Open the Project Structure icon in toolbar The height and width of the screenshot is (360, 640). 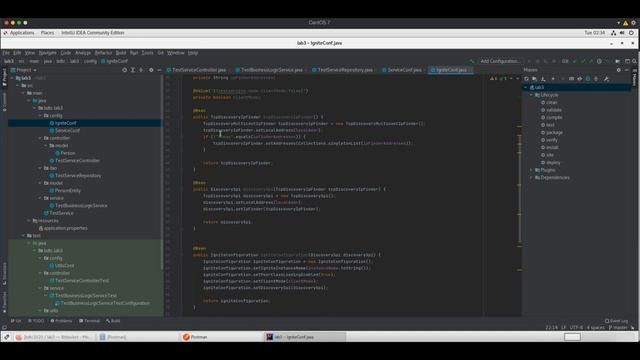point(618,61)
